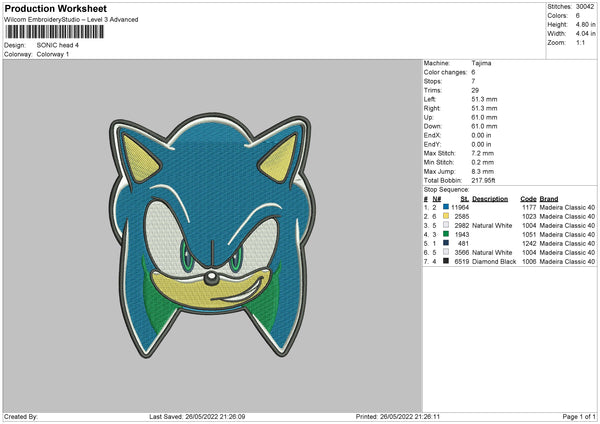Viewport: 600px width, 424px height.
Task: Click the Natural White swatch in stop 3
Action: 446,224
